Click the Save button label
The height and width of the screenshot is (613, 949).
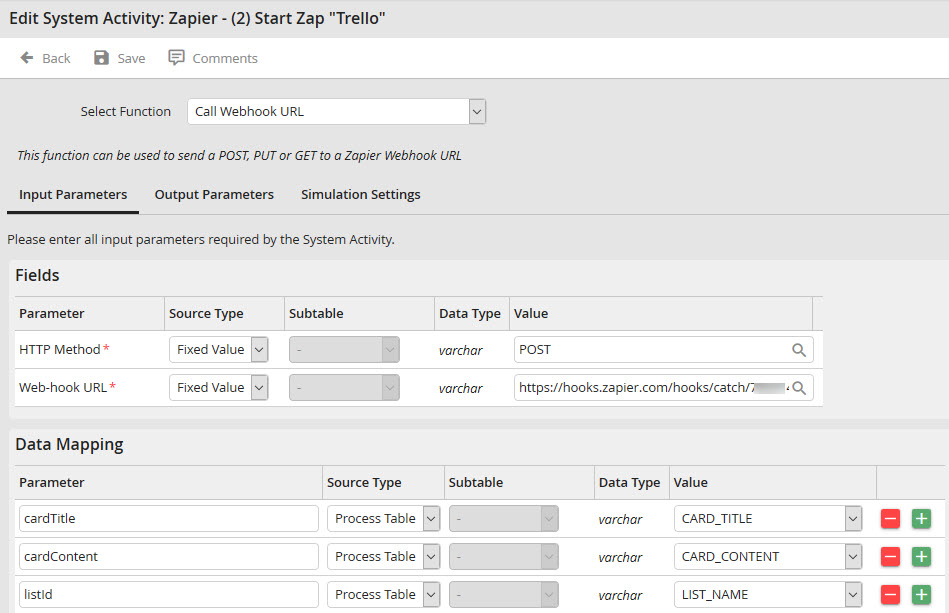pyautogui.click(x=131, y=59)
